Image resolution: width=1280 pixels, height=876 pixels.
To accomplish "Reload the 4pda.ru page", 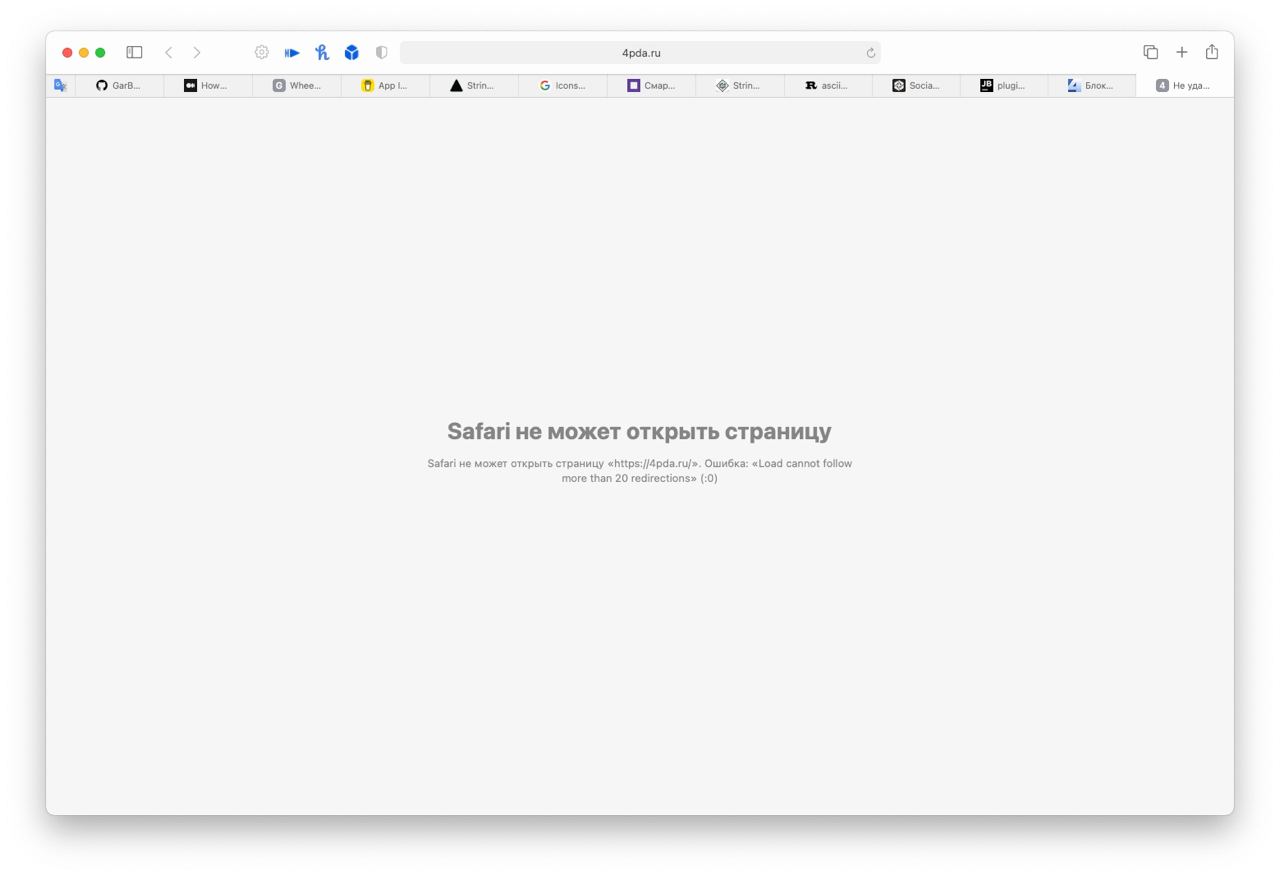I will (x=871, y=53).
